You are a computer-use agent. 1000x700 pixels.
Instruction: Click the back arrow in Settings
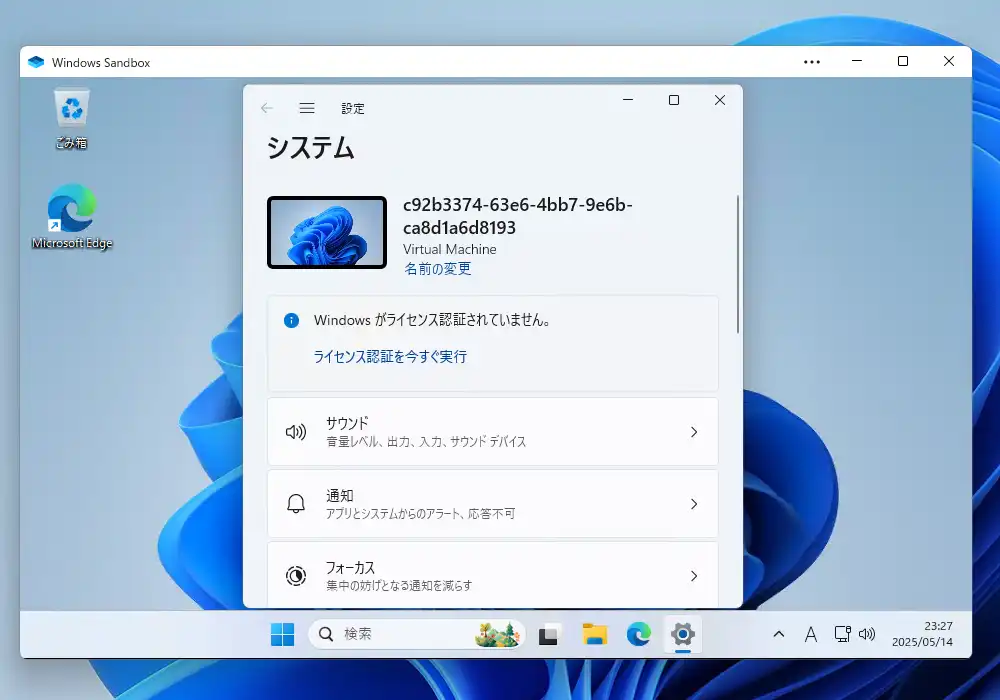267,108
